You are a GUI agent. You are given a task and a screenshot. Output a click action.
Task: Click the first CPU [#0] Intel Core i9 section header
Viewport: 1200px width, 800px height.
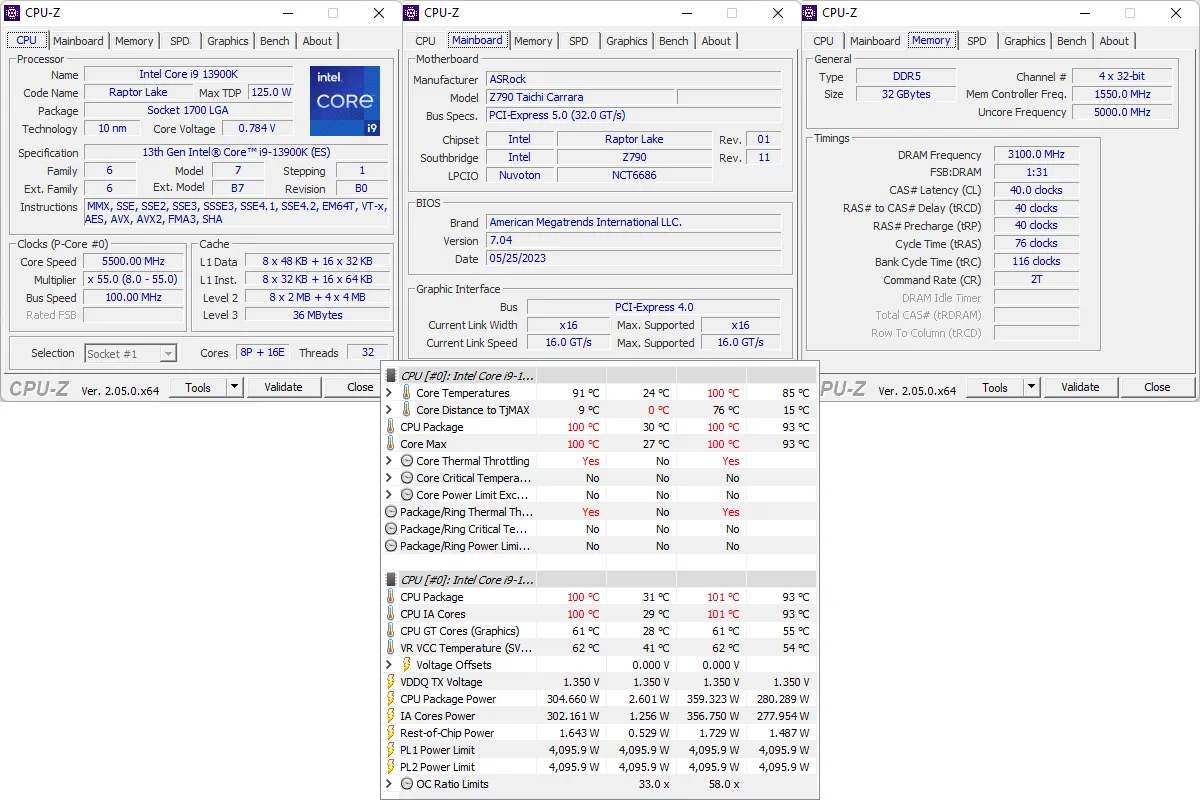[x=600, y=376]
